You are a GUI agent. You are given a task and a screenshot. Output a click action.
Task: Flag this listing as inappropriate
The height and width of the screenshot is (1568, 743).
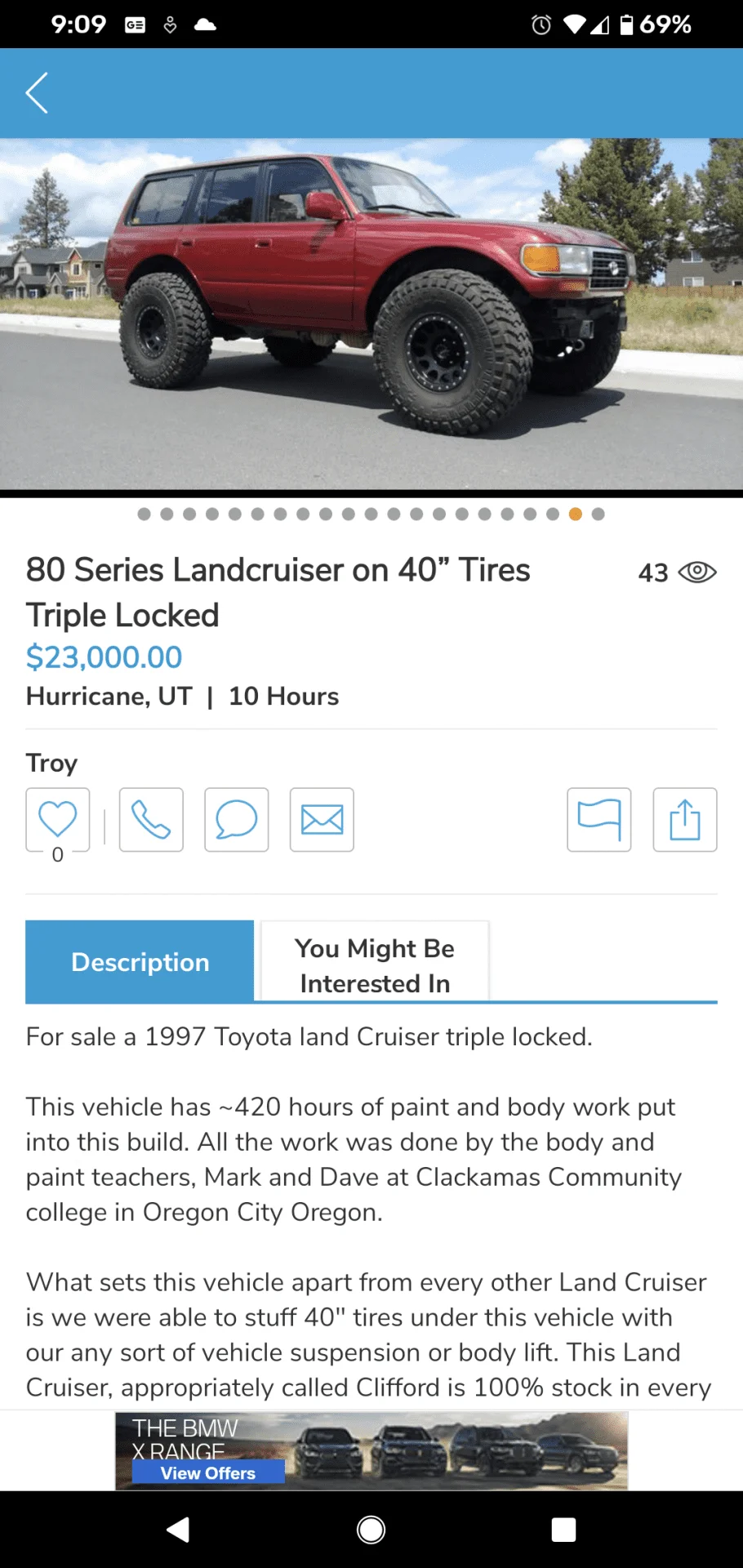(x=598, y=819)
